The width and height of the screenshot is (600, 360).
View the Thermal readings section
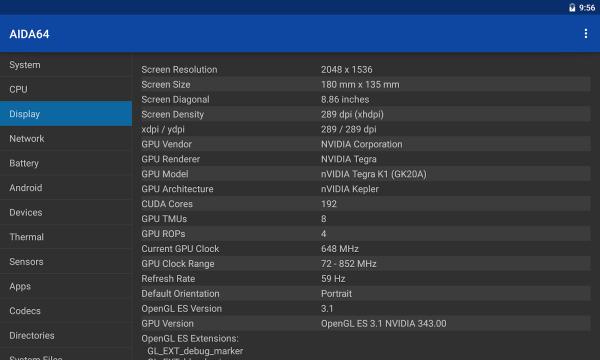click(66, 237)
